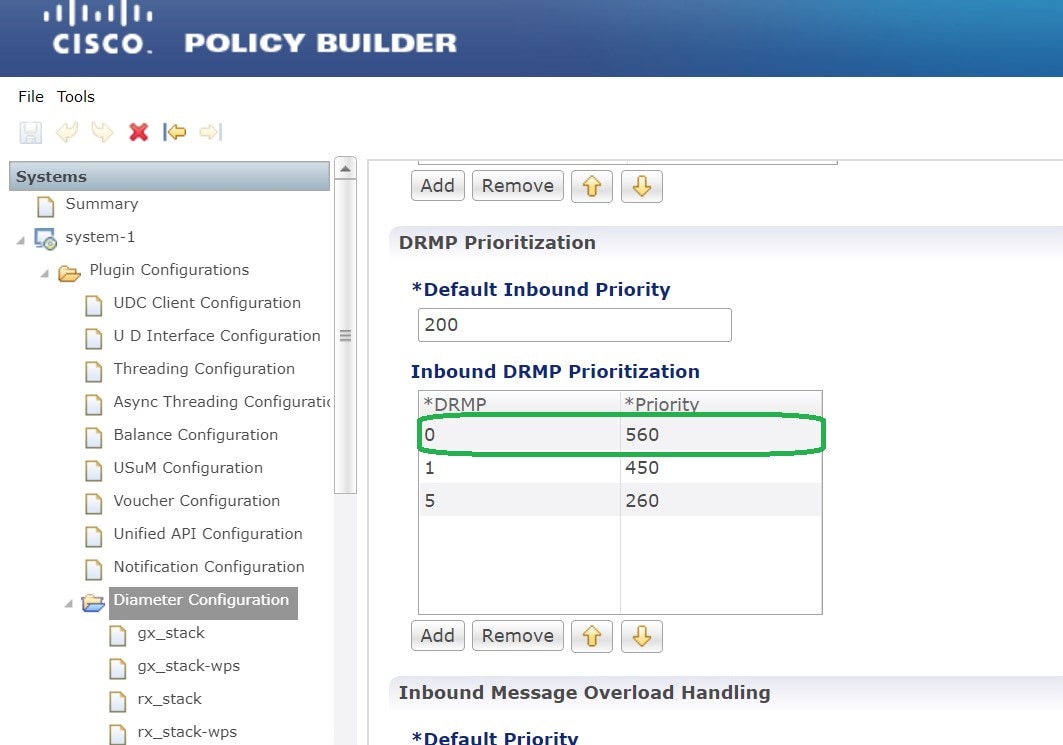Screen dimensions: 1063x745
Task: Click the Systems panel header
Action: pyautogui.click(x=169, y=176)
